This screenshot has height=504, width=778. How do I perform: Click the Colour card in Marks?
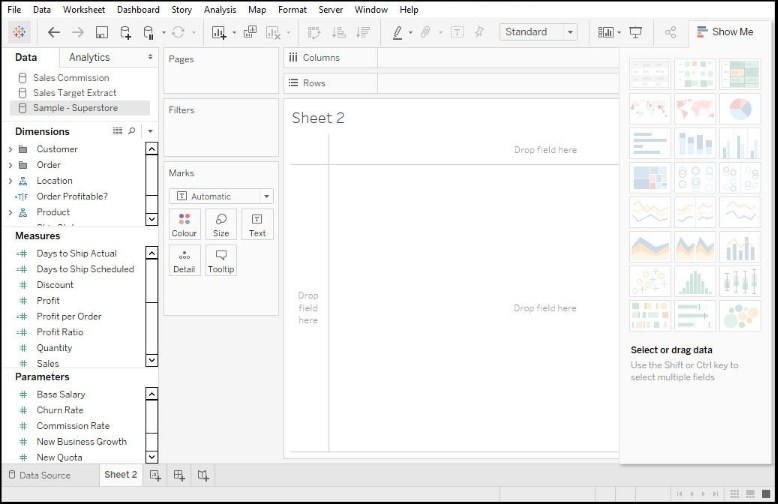click(x=184, y=224)
